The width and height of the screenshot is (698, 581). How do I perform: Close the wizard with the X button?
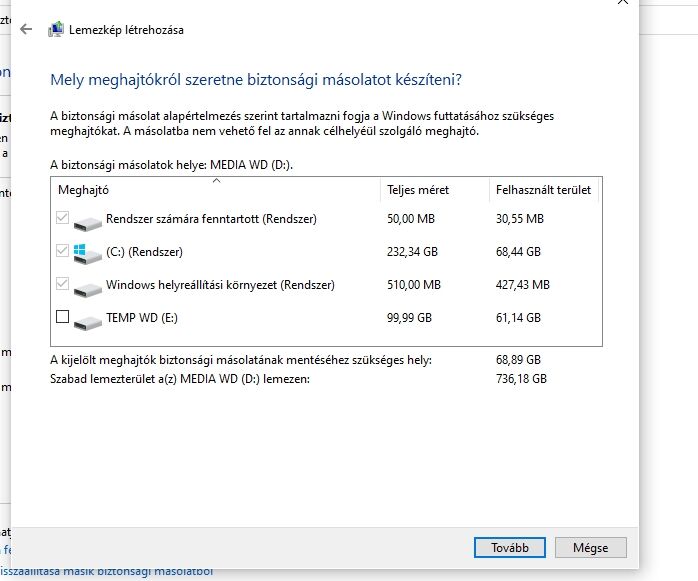pyautogui.click(x=623, y=2)
